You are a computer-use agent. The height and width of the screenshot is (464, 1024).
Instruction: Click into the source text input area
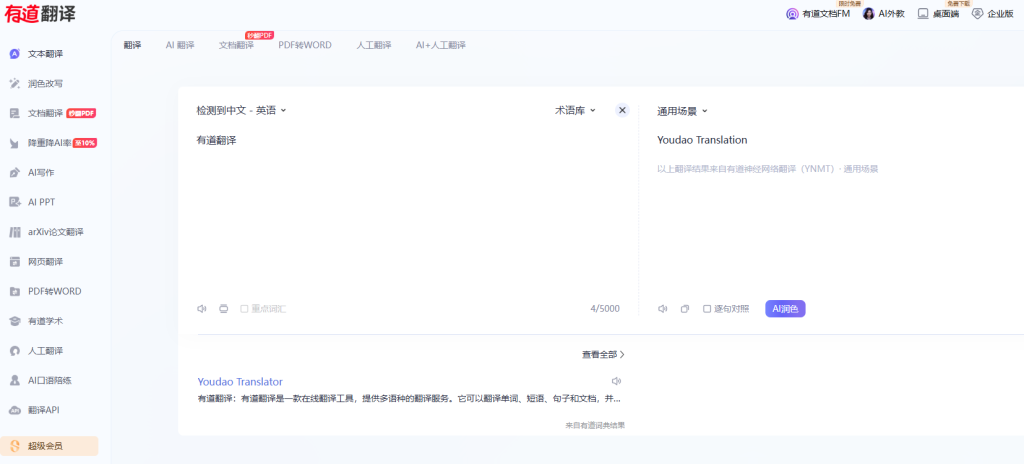pyautogui.click(x=400, y=210)
